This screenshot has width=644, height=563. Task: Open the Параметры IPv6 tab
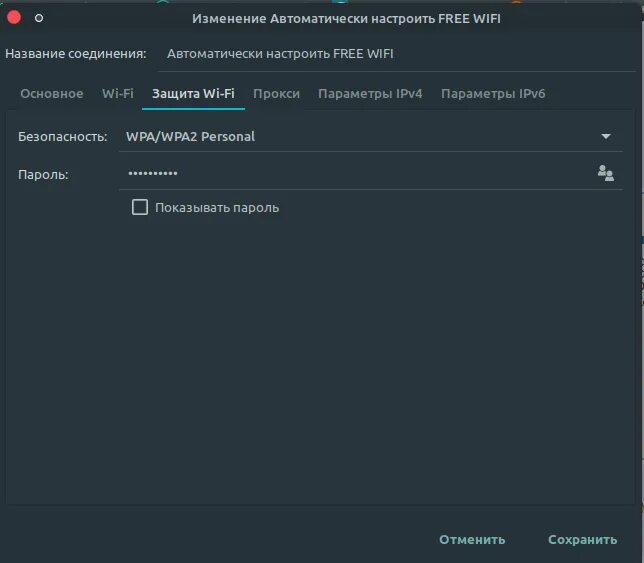[493, 94]
